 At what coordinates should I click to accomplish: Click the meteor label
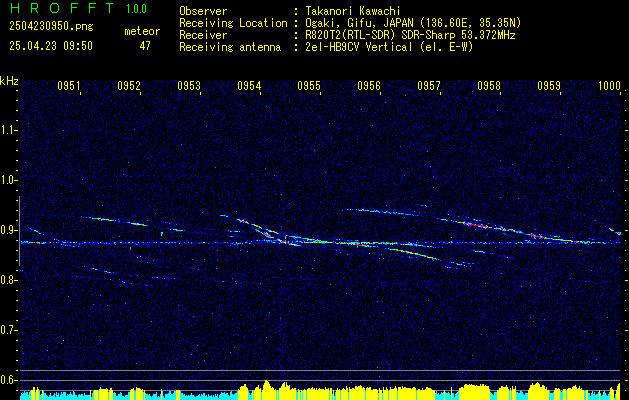142,31
